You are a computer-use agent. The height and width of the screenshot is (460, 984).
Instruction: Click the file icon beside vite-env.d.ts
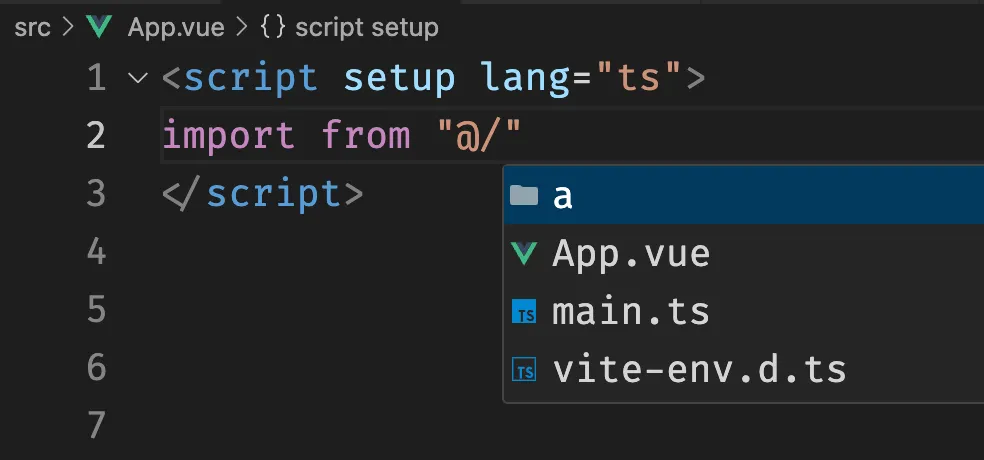pos(524,370)
